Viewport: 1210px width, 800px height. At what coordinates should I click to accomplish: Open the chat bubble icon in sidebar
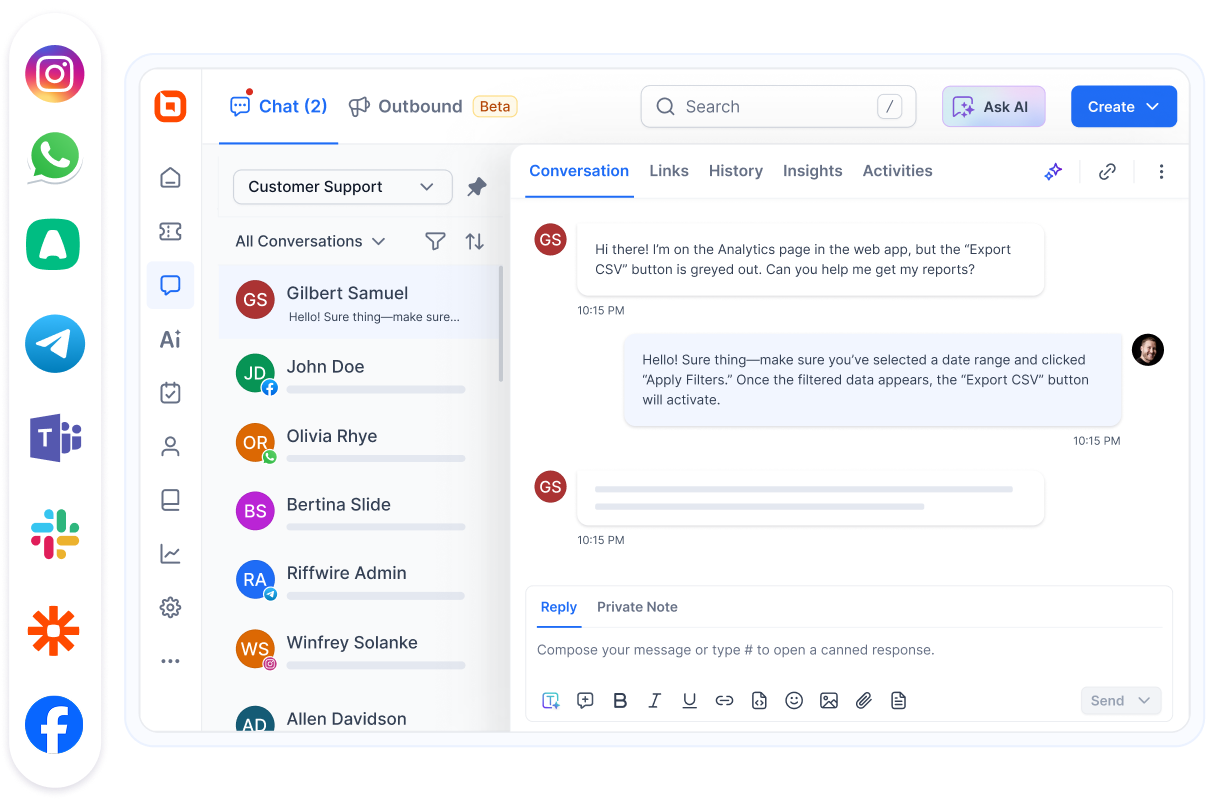tap(170, 285)
